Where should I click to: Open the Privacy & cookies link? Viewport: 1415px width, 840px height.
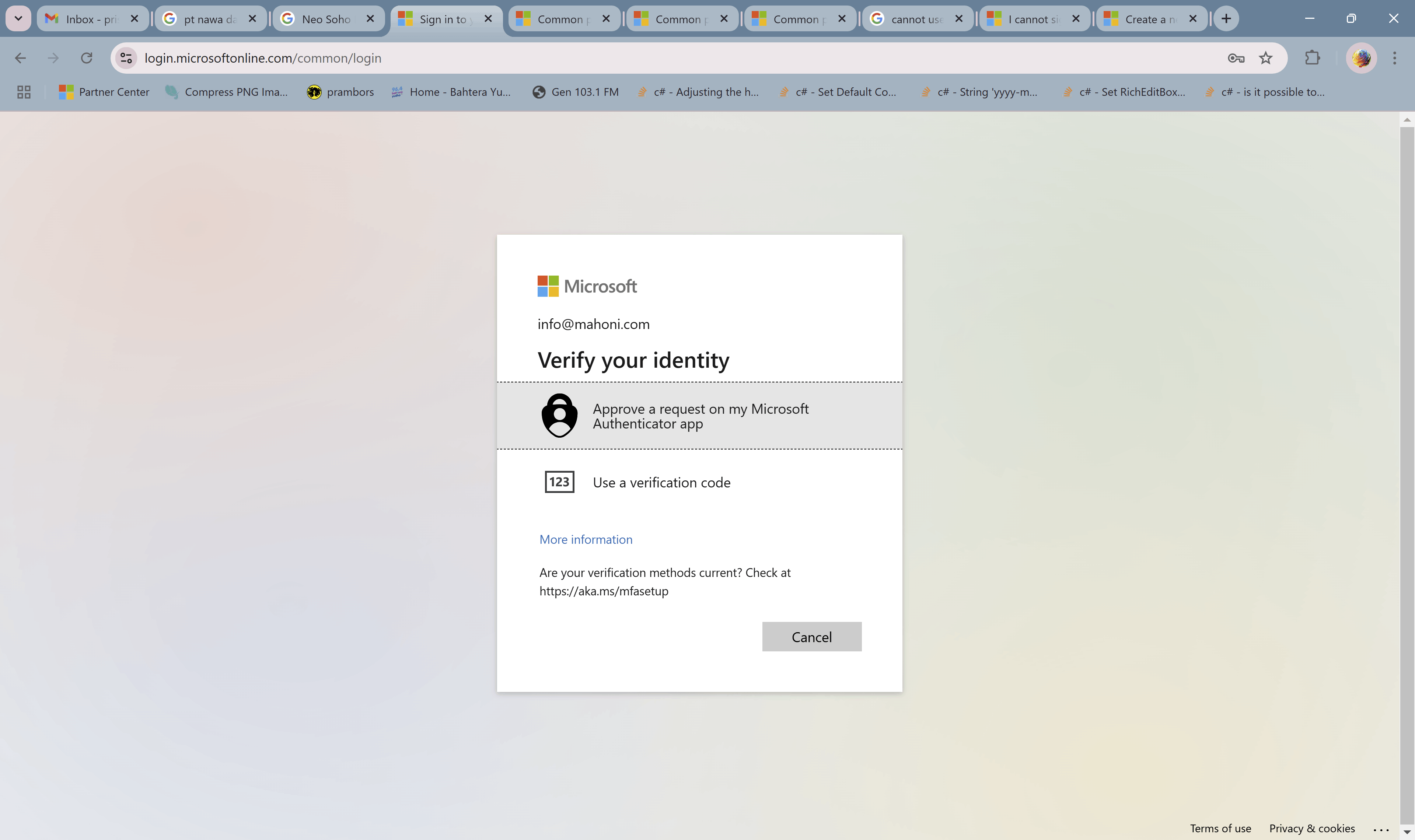[x=1311, y=828]
